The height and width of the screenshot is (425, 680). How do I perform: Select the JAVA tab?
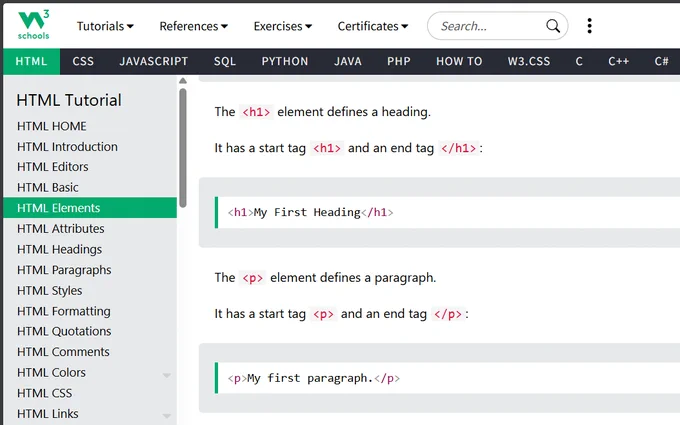click(x=347, y=62)
